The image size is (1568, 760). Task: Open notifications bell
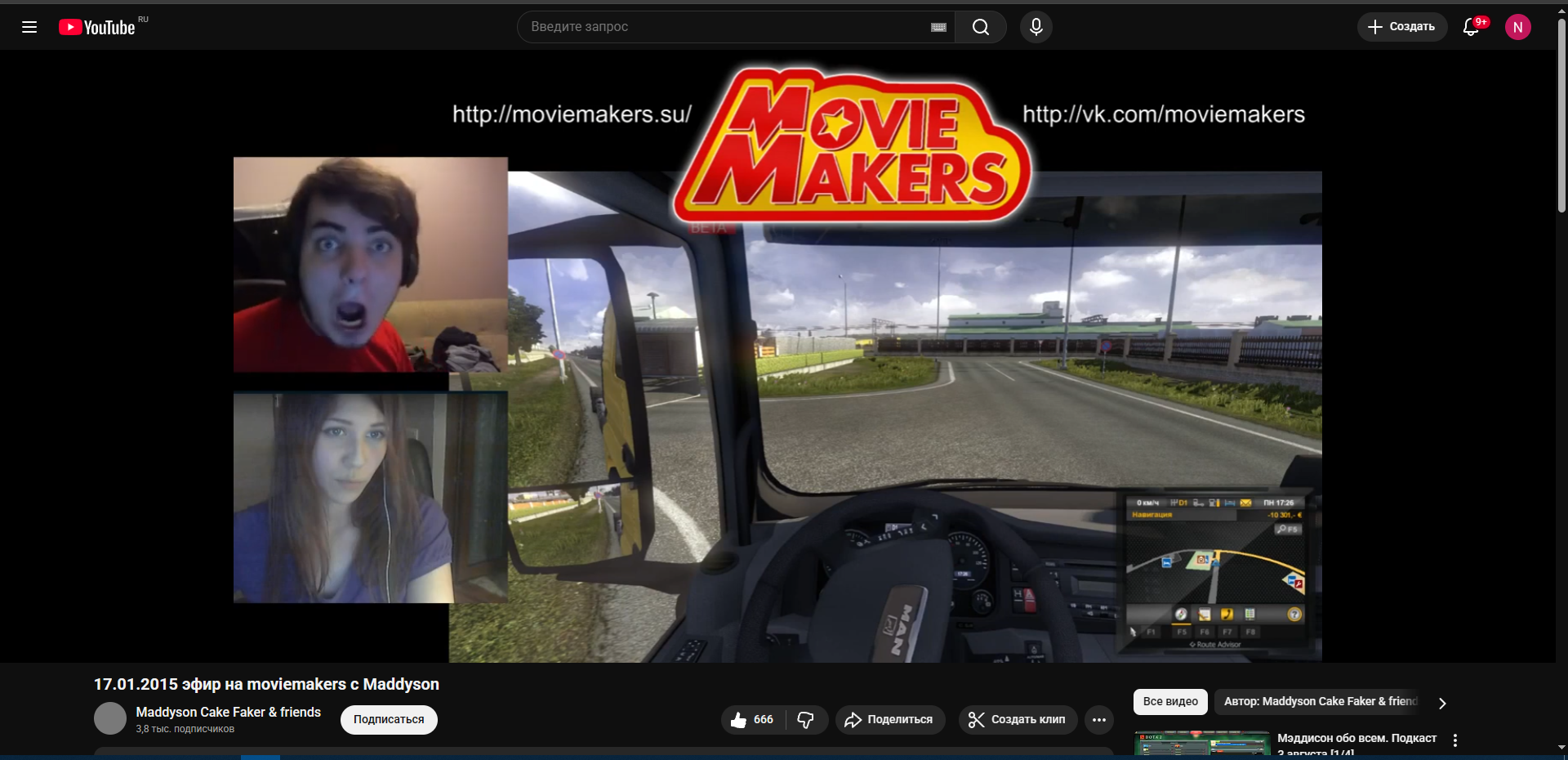click(x=1471, y=27)
